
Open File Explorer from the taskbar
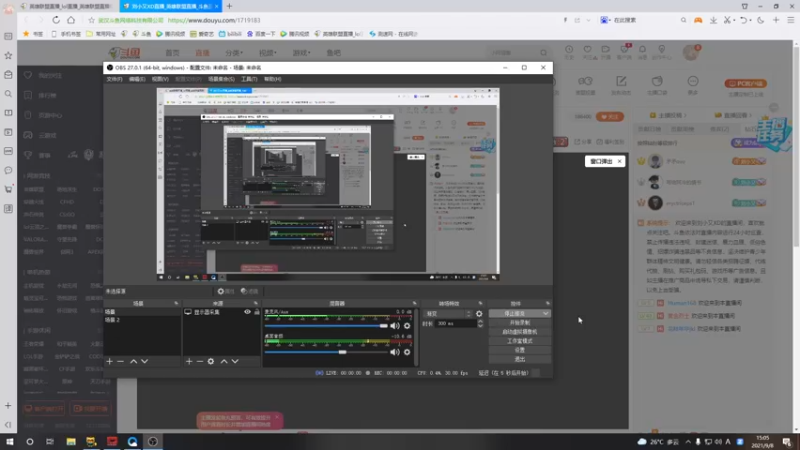click(x=71, y=441)
